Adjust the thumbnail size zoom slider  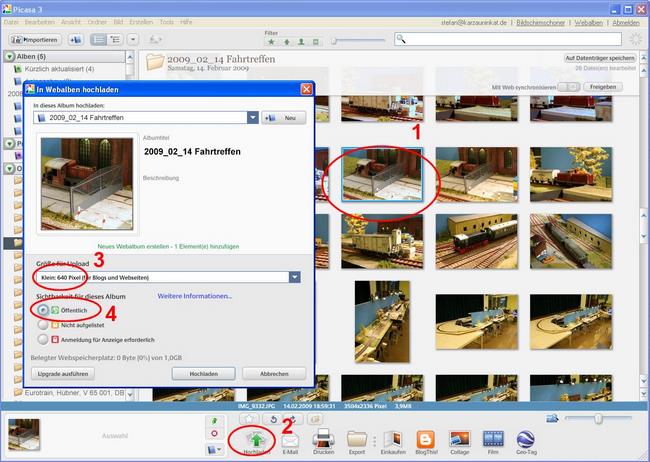598,418
